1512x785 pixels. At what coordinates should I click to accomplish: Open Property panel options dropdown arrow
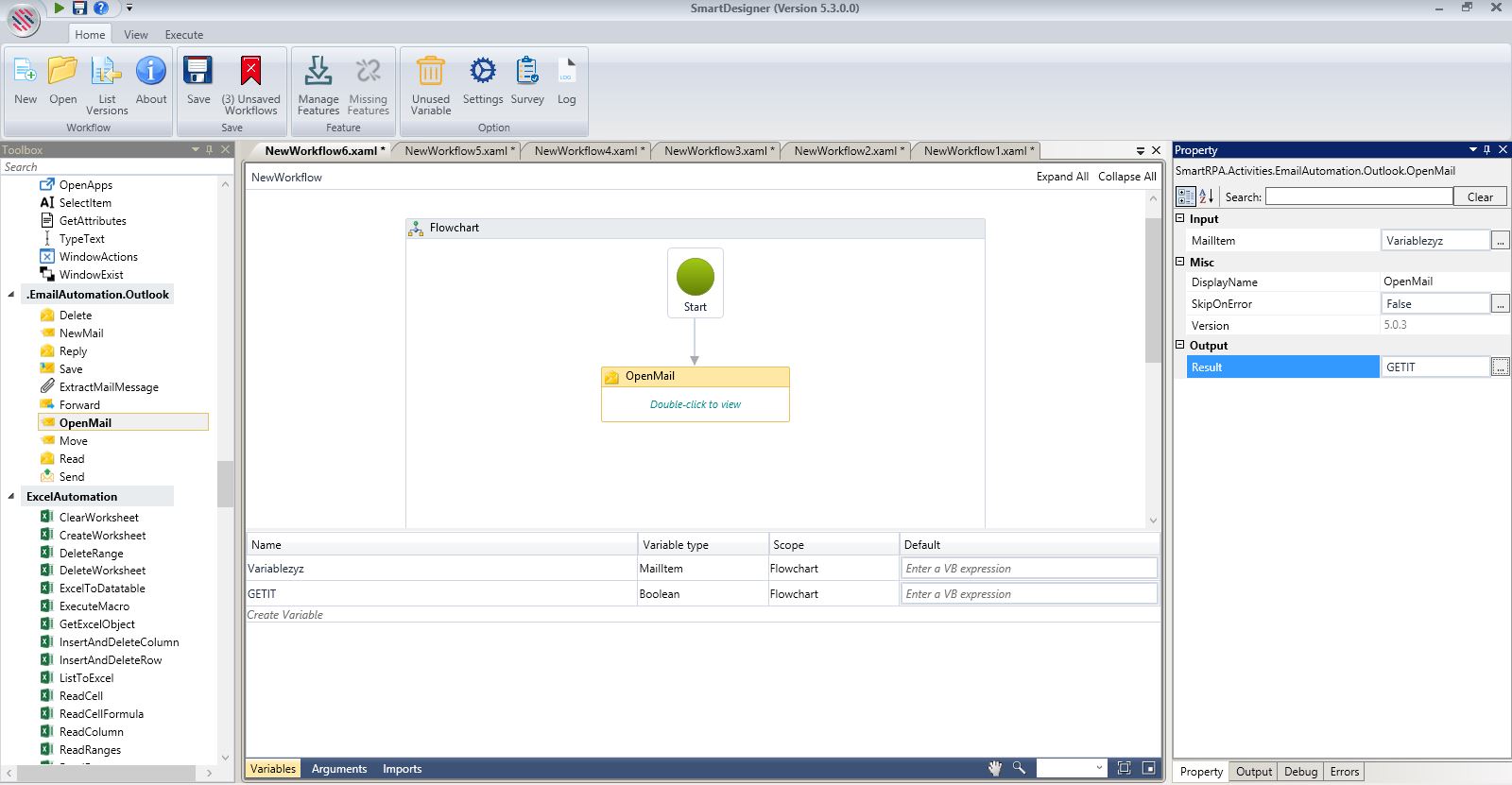pos(1472,149)
